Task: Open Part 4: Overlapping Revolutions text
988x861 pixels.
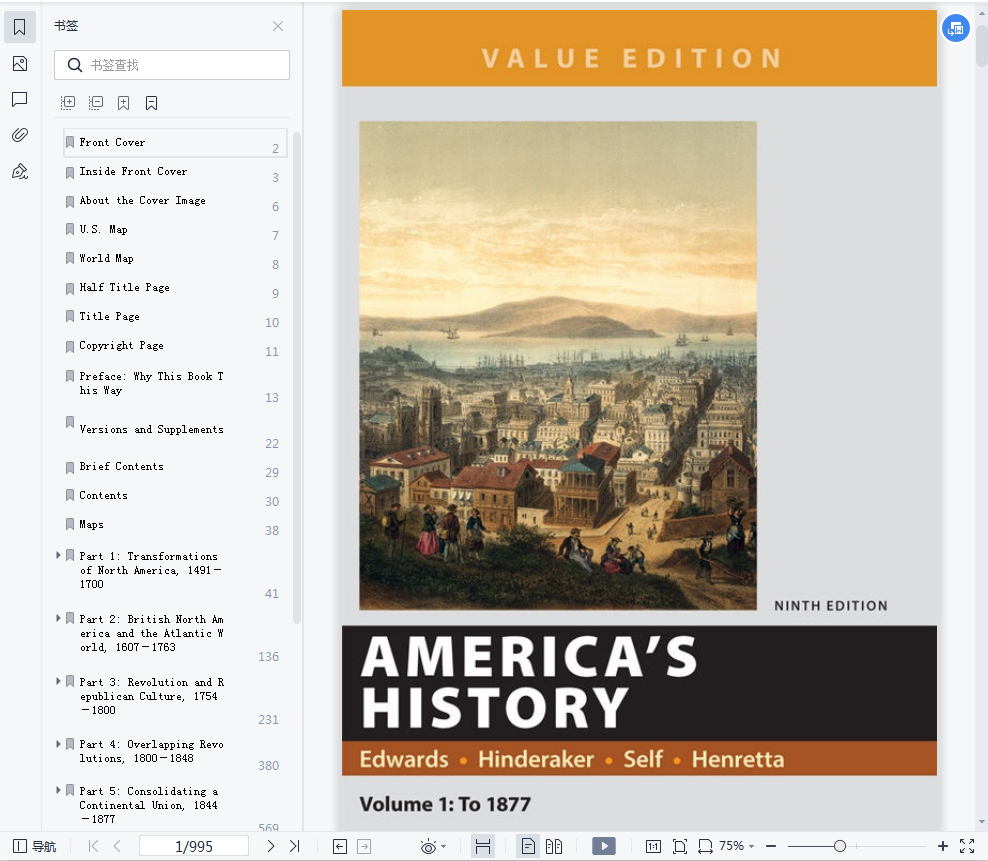Action: [151, 751]
